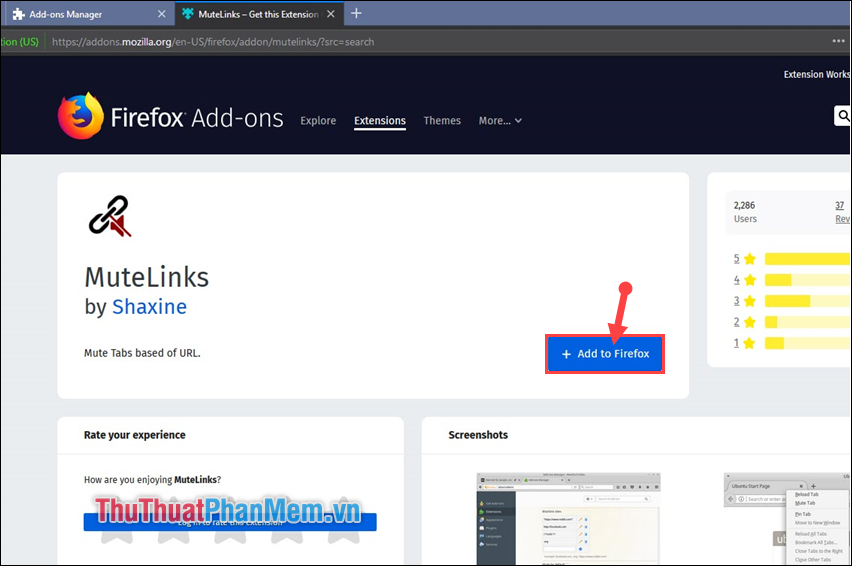
Task: Click the 5-star rating bar
Action: pyautogui.click(x=808, y=259)
